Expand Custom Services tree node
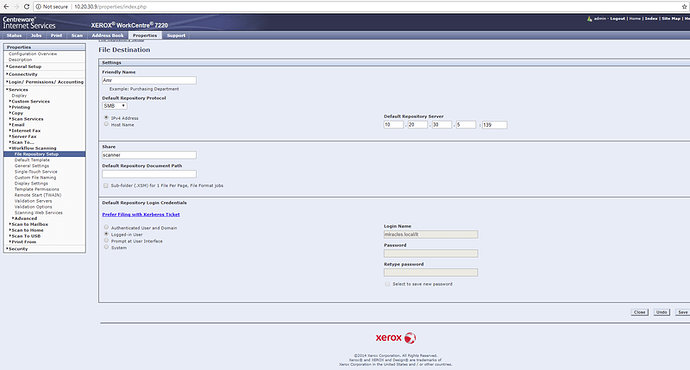The image size is (690, 370). tap(30, 102)
